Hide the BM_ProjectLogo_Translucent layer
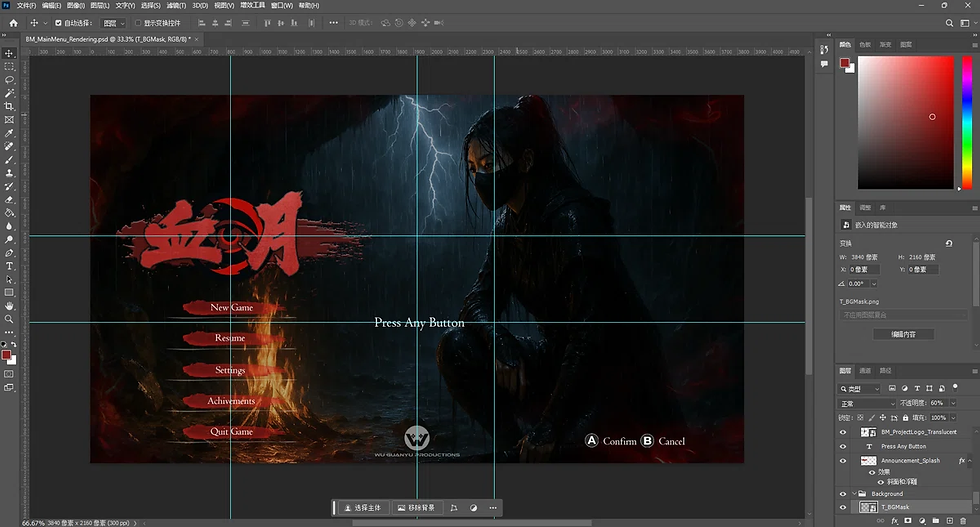Viewport: 980px width, 527px height. [842, 432]
